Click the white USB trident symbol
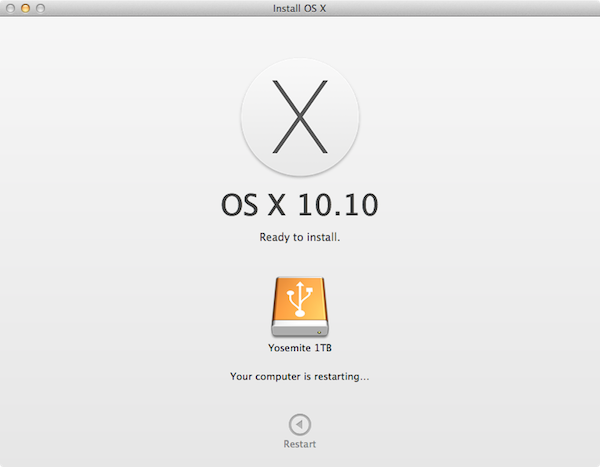This screenshot has height=467, width=600. [x=300, y=299]
